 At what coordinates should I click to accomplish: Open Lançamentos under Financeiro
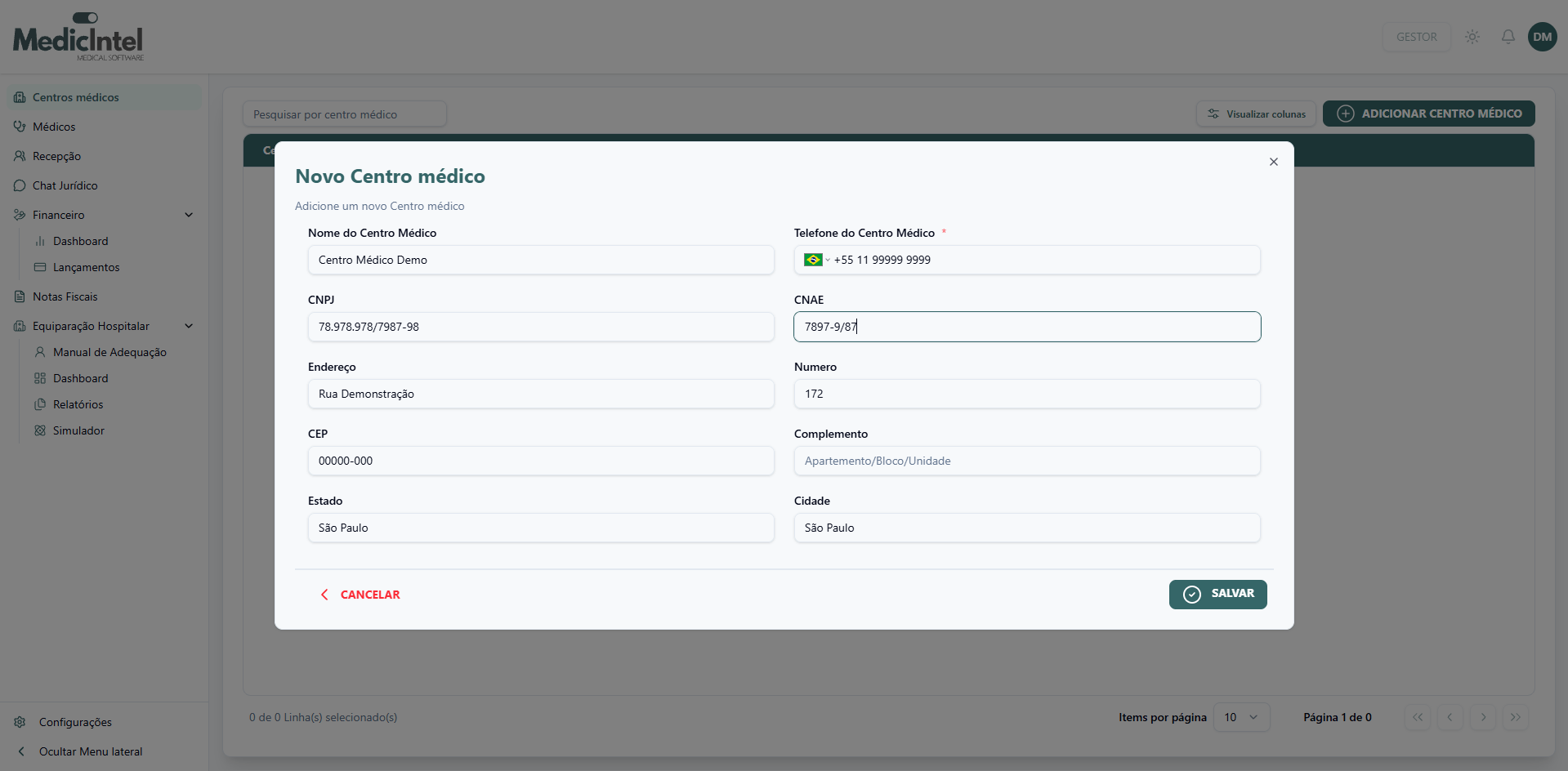click(x=86, y=267)
